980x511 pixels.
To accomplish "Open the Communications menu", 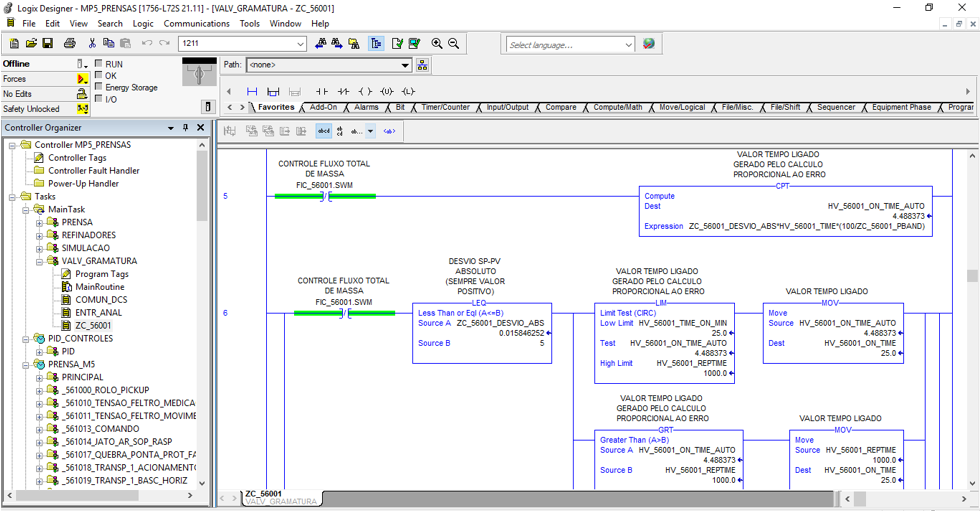I will click(x=196, y=23).
